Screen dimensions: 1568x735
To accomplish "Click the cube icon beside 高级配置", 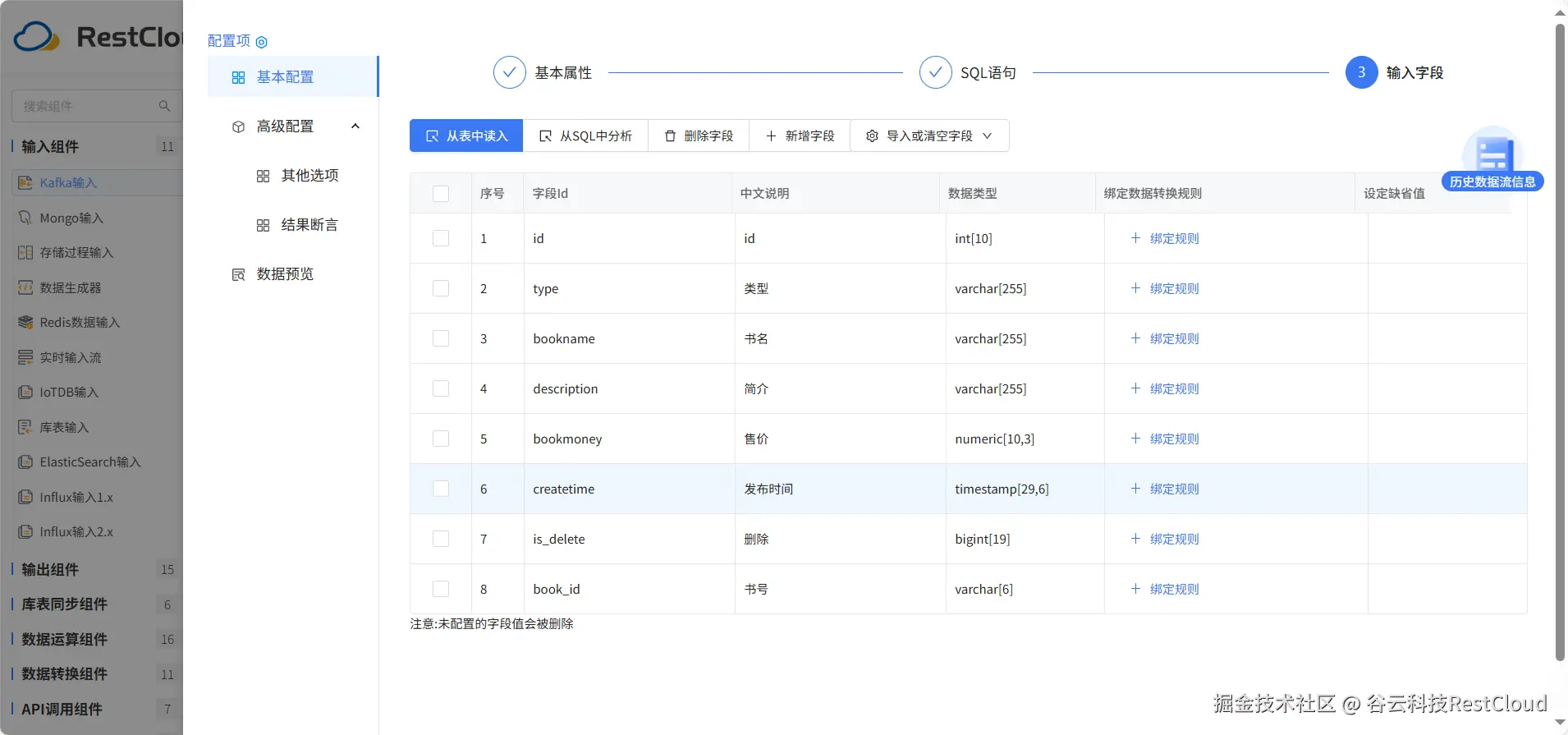I will coord(238,126).
